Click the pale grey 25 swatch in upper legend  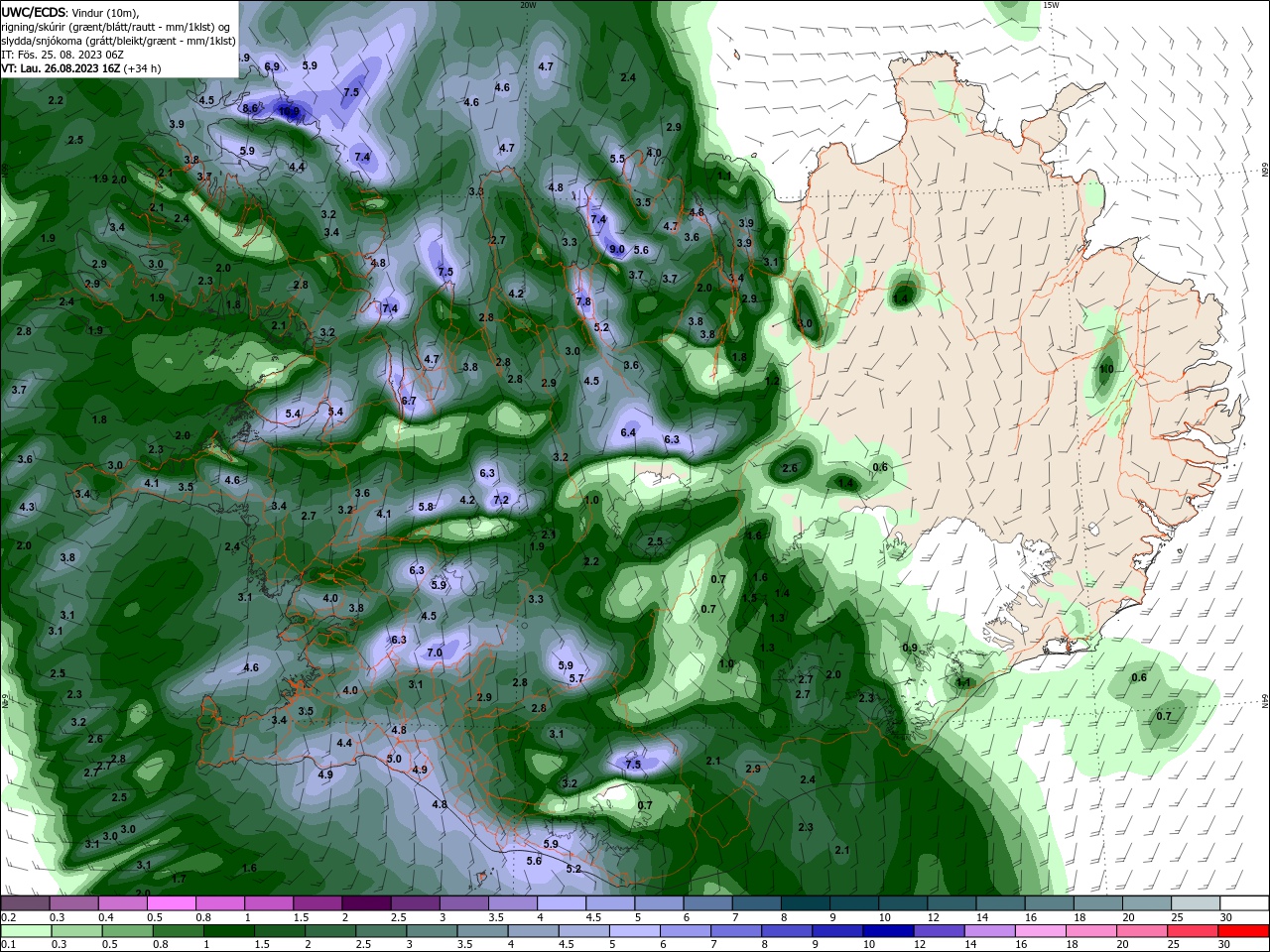1197,903
